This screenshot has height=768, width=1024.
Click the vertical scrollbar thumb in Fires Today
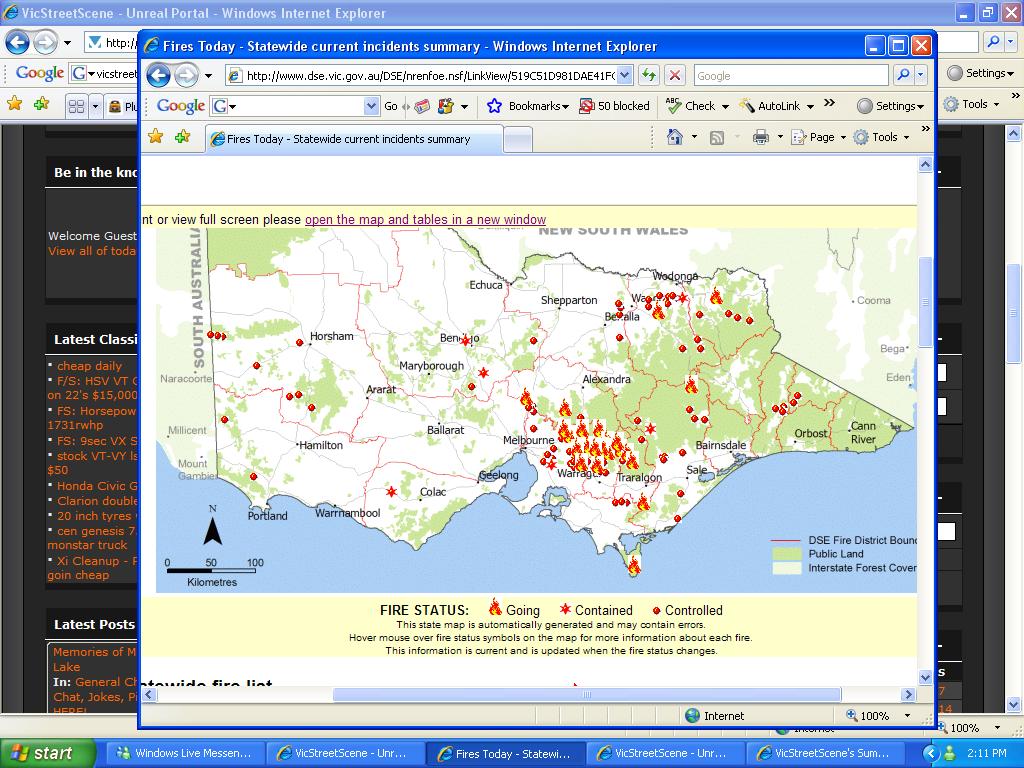pos(925,302)
